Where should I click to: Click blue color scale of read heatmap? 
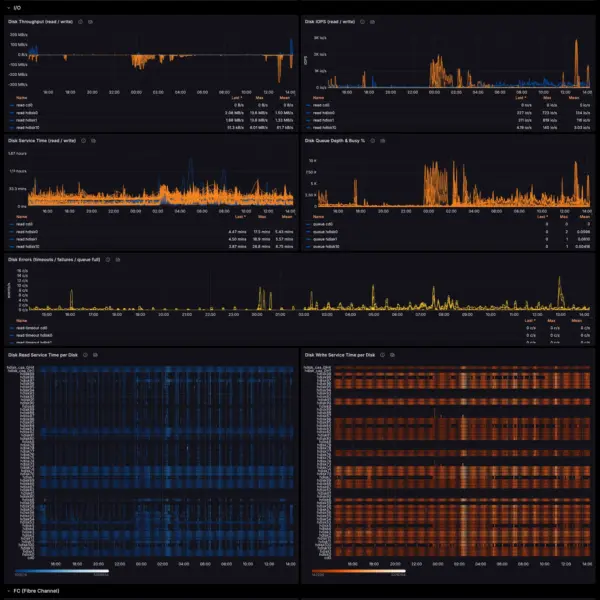coord(62,571)
